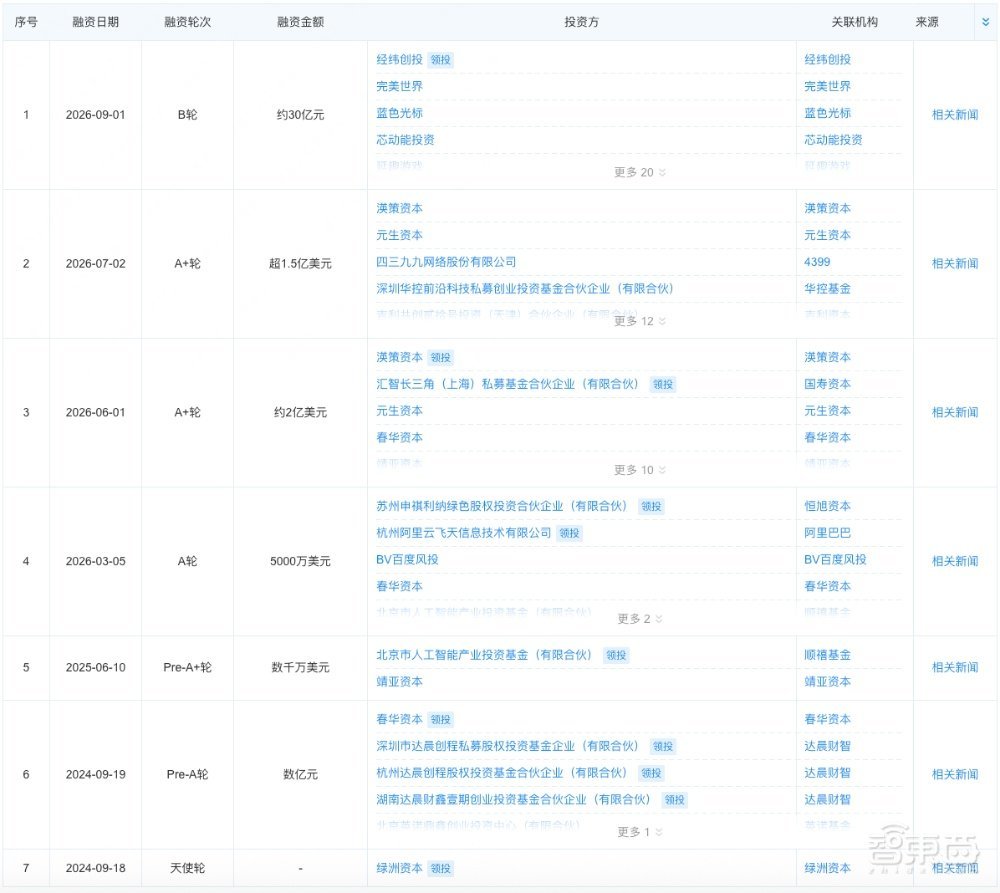Open investor 蓝色光标 in the 投资方 column
This screenshot has height=893, width=1000.
tap(399, 113)
